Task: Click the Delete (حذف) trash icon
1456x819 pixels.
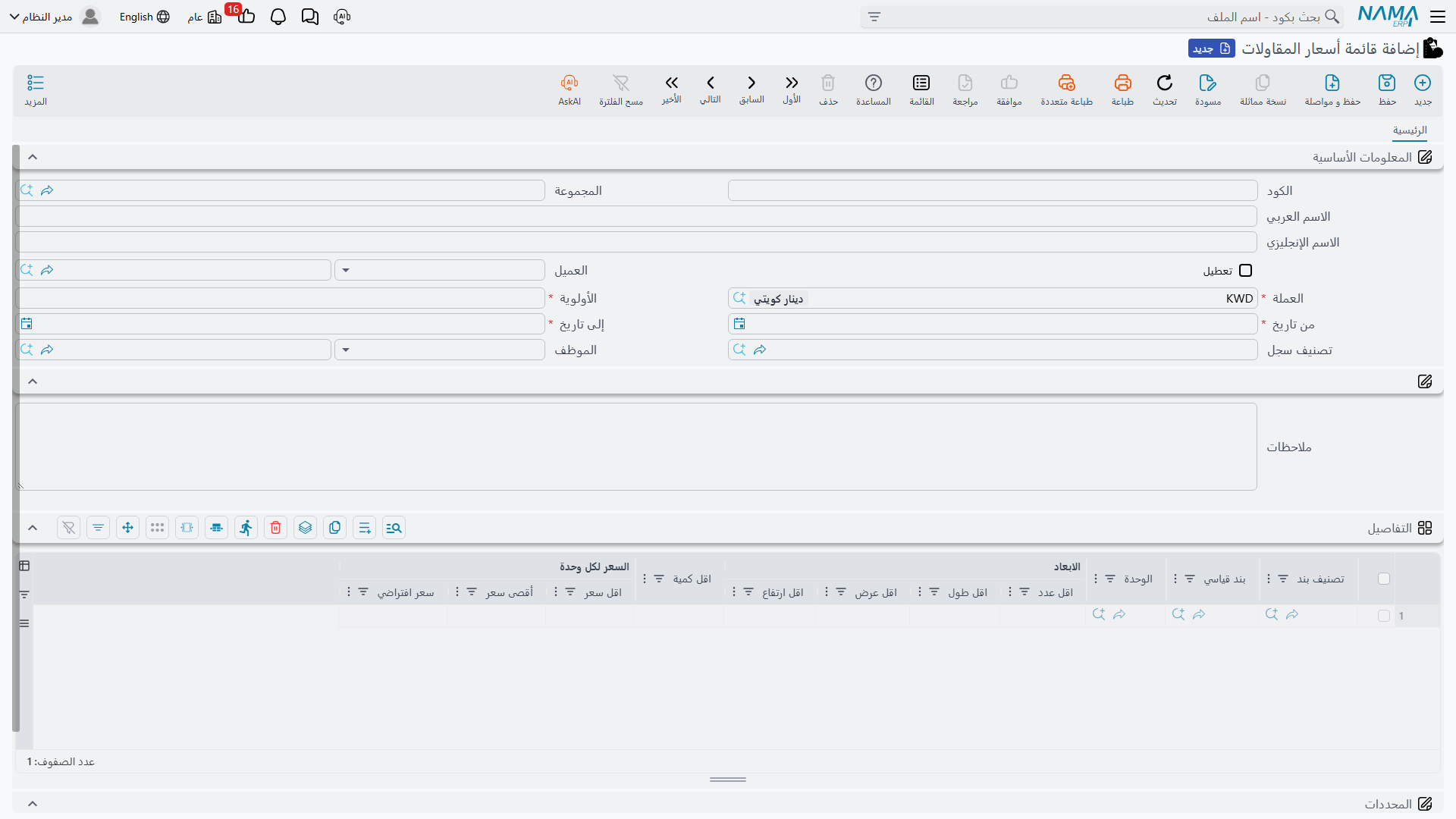Action: [x=828, y=83]
